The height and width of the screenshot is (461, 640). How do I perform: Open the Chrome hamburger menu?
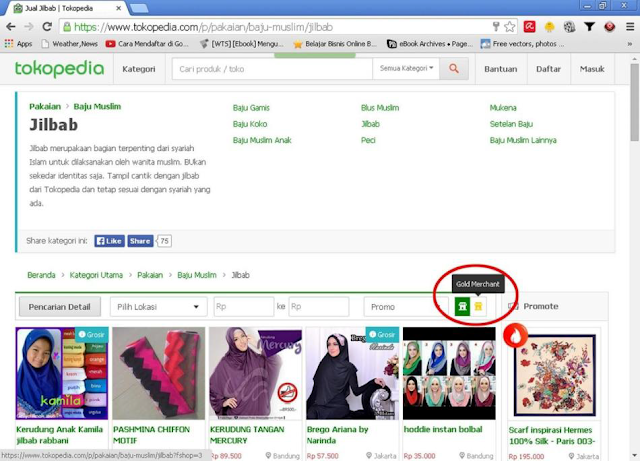pyautogui.click(x=630, y=27)
